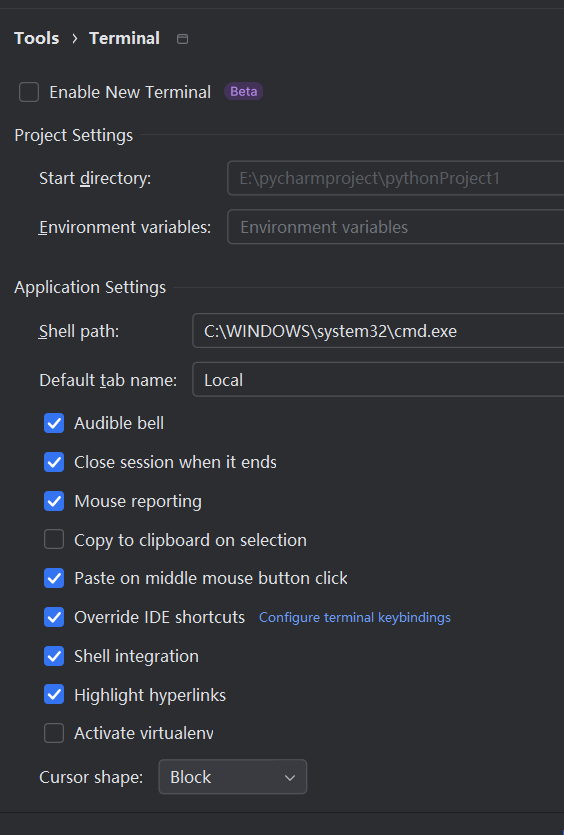Click the Terminal breadcrumb title
564x835 pixels.
[125, 38]
